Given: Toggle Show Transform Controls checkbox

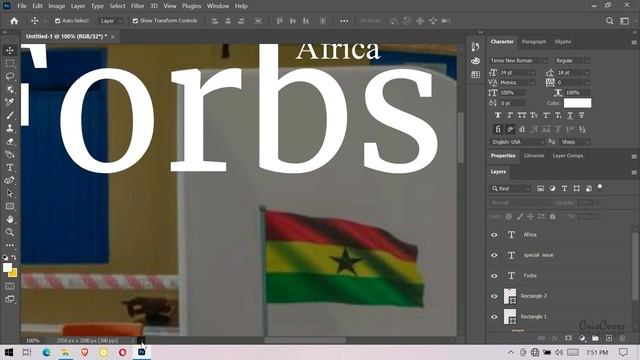Looking at the screenshot, I should click(x=135, y=21).
